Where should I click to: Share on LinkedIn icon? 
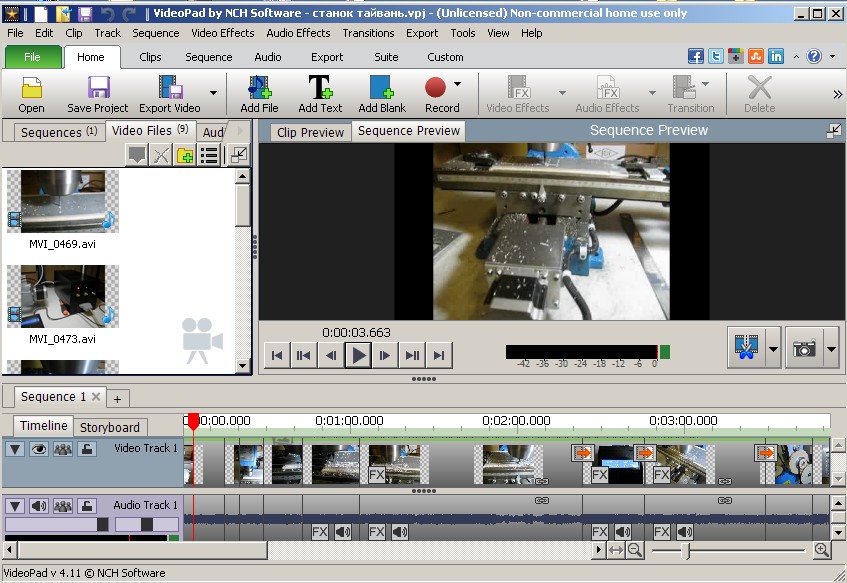tap(776, 56)
